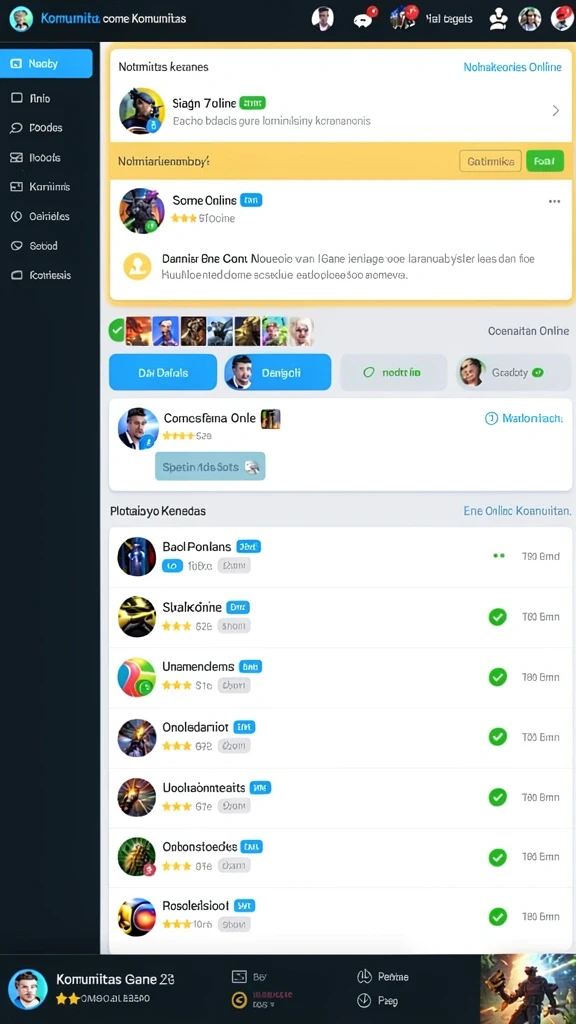Expand the Siagn 7oline chevron arrow
576x1024 pixels.
(x=556, y=110)
